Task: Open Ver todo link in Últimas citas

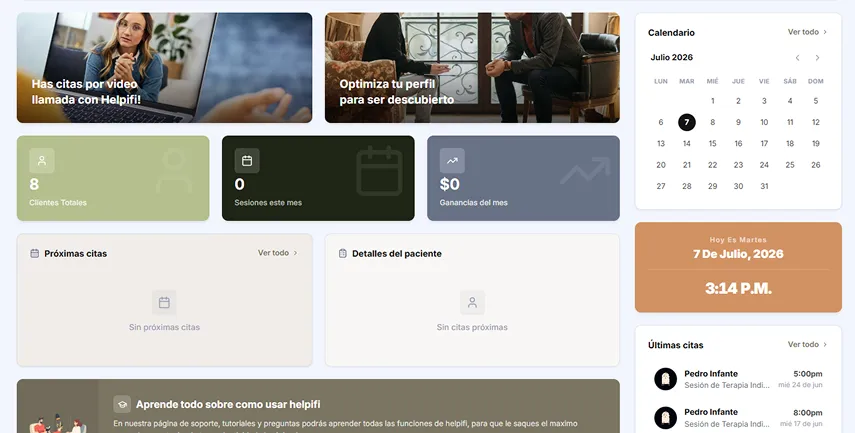Action: 807,345
